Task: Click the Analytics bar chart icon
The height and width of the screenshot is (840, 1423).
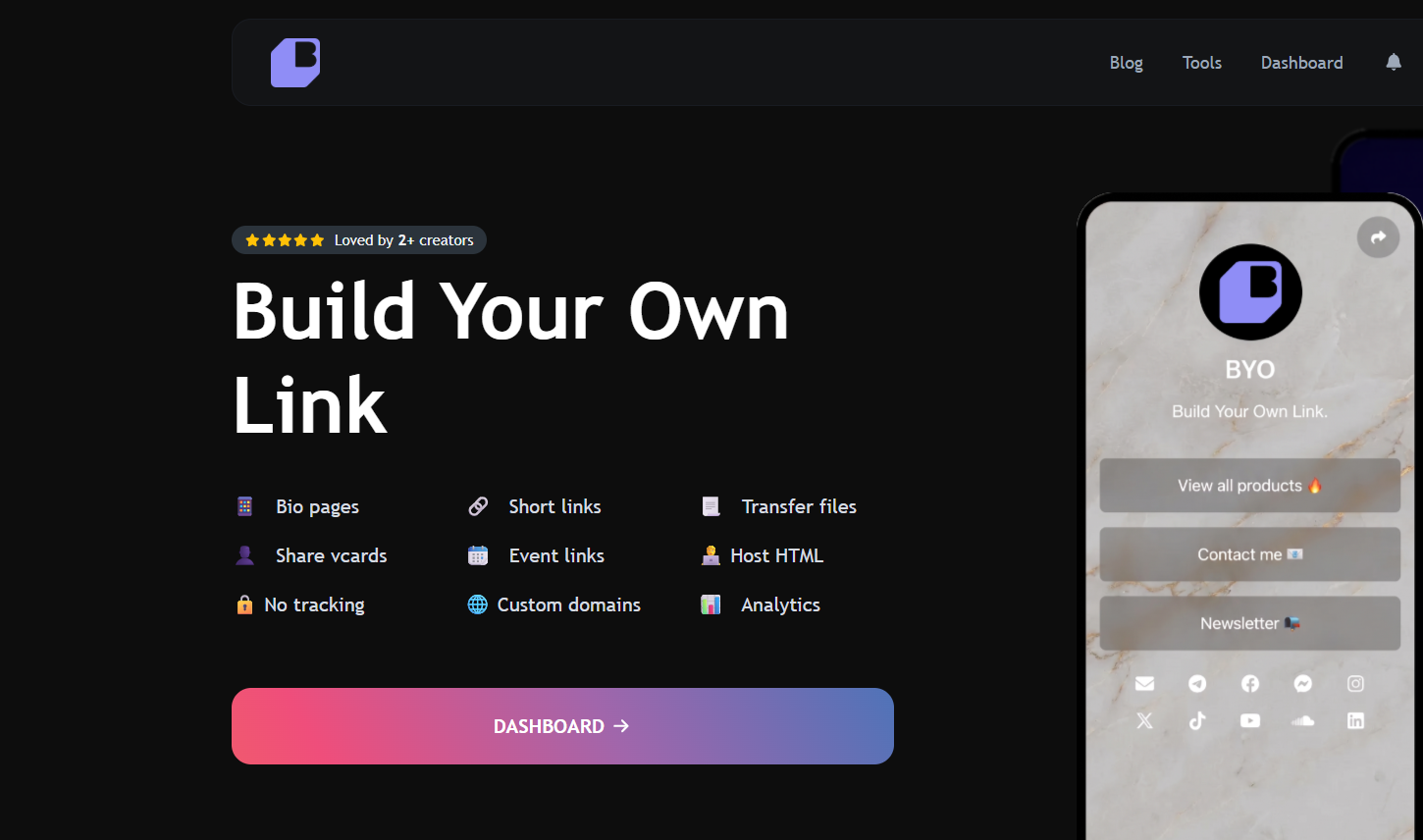Action: [711, 604]
